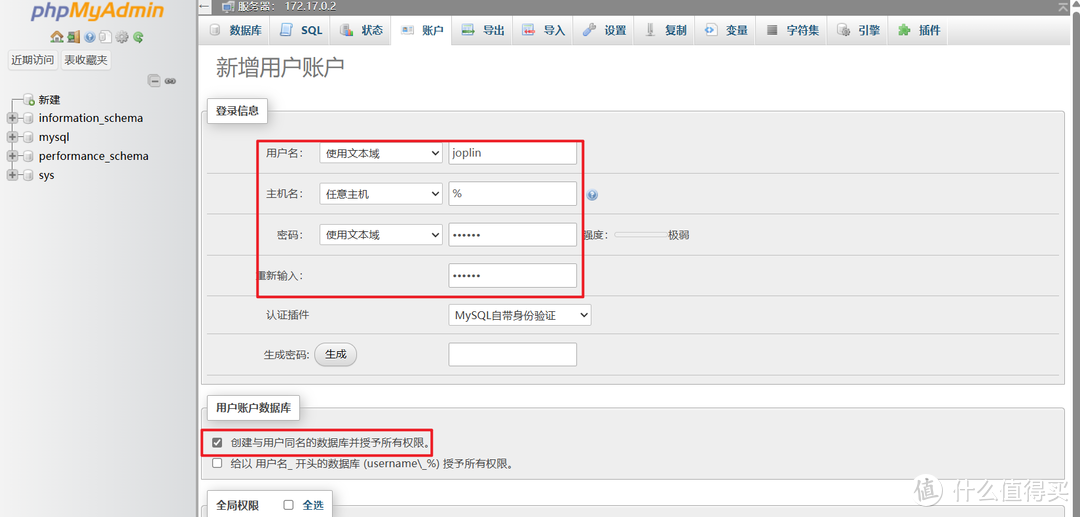
Task: Open phpMyAdmin documentation question mark icon
Action: (x=89, y=37)
